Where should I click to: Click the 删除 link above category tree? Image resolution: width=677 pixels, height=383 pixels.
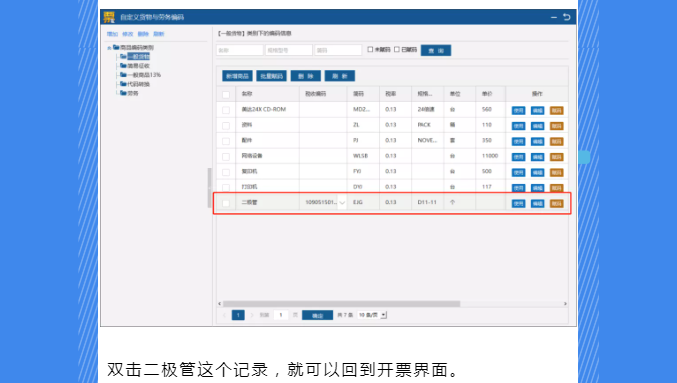coord(143,34)
